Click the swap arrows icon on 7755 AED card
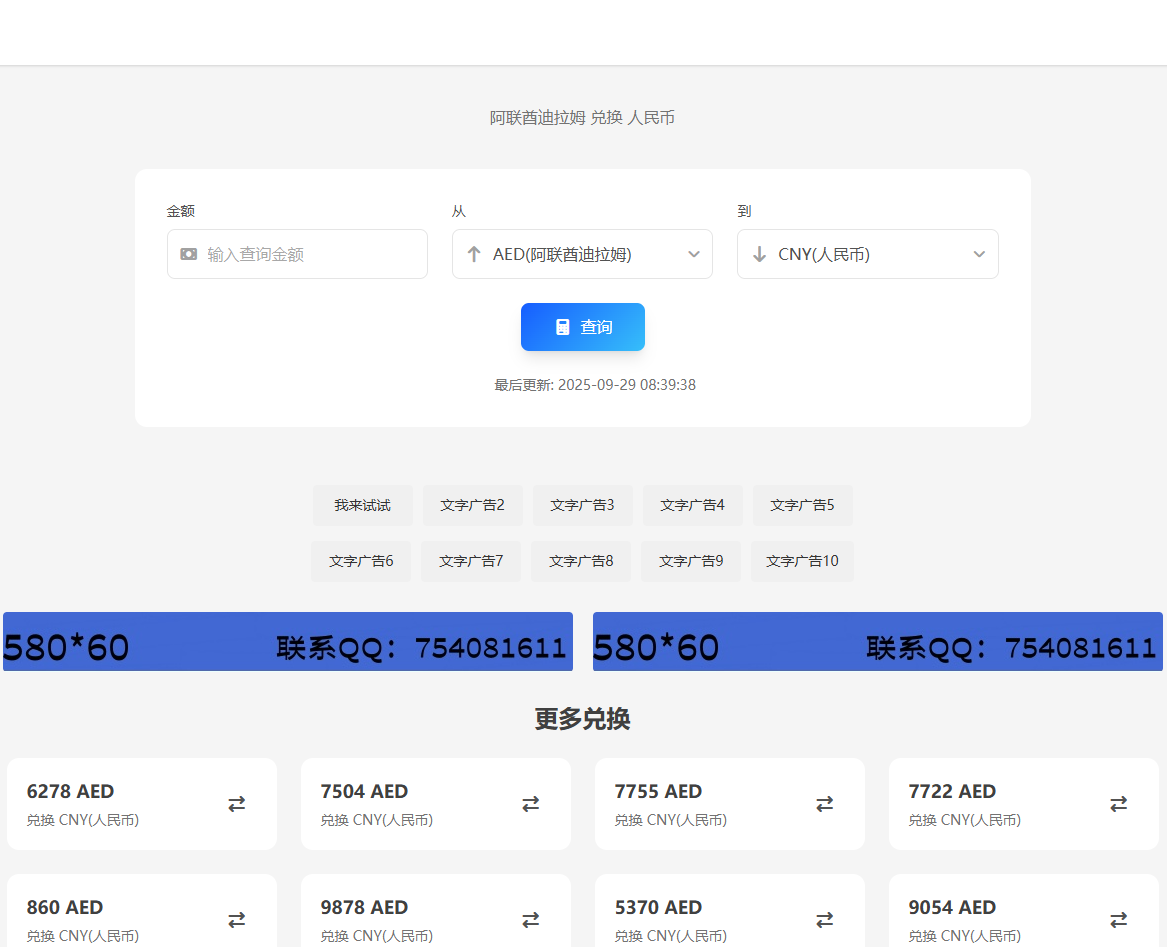The height and width of the screenshot is (947, 1167). 825,804
